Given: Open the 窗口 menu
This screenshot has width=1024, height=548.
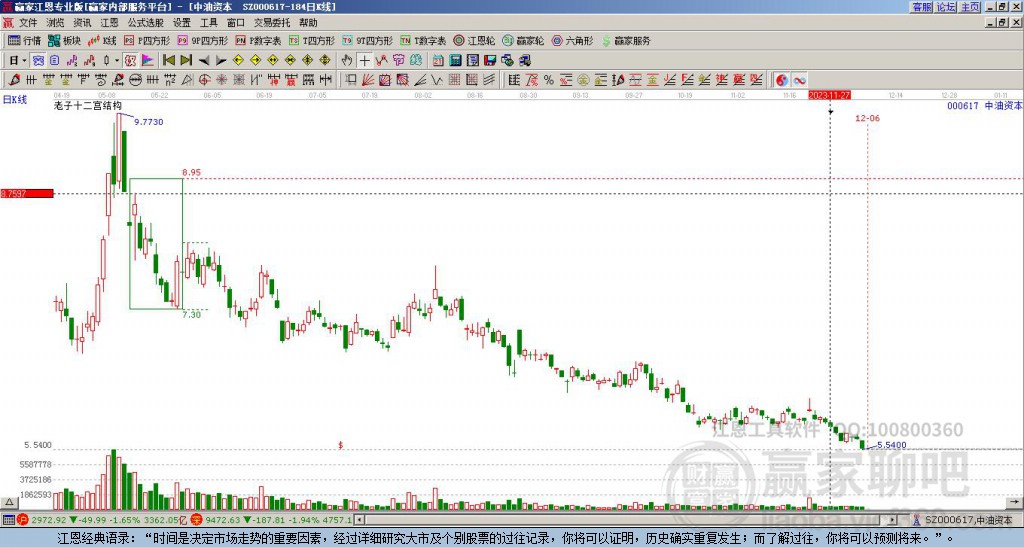Looking at the screenshot, I should (236, 23).
